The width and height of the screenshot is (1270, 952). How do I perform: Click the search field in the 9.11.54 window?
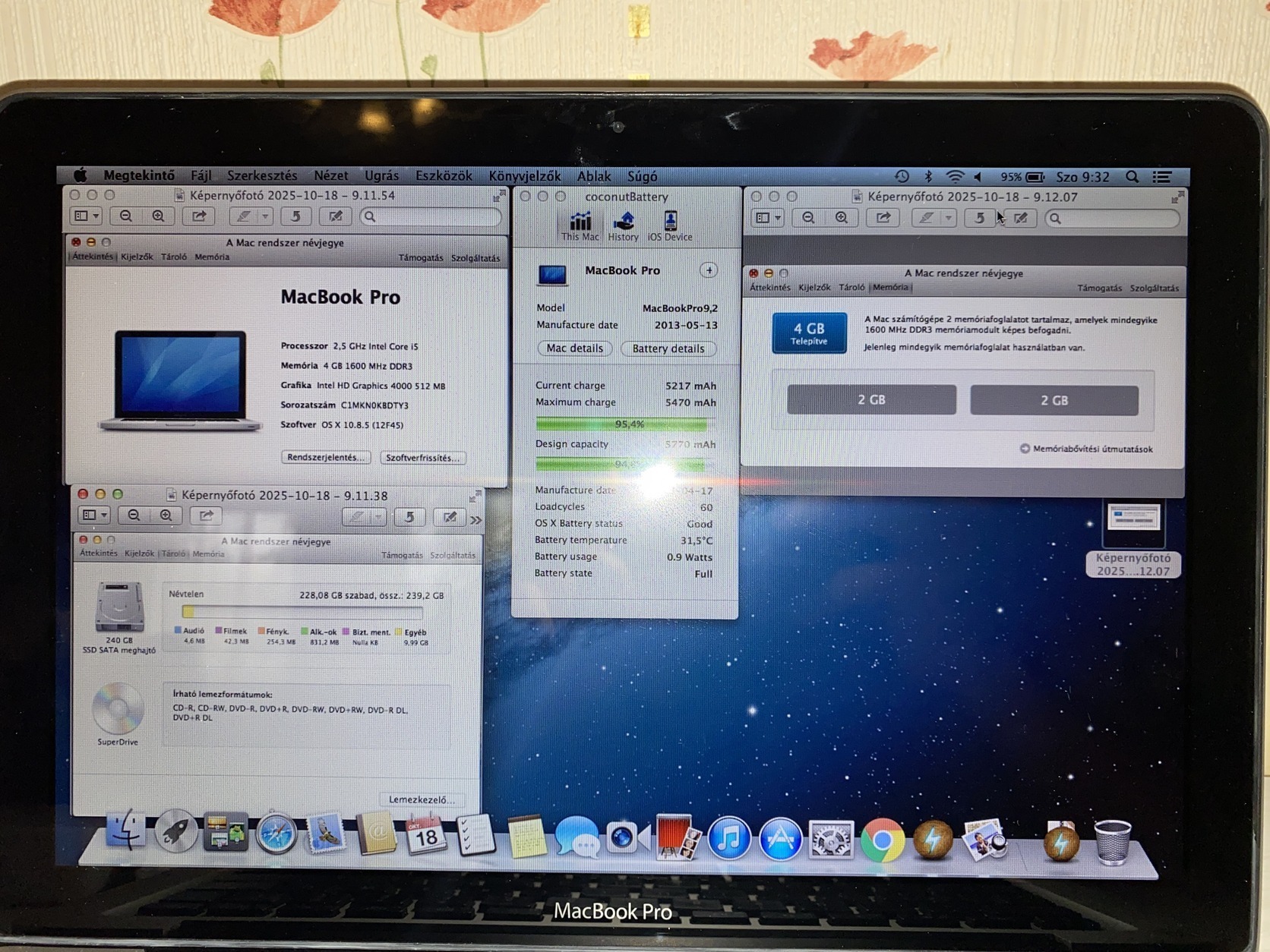point(431,217)
